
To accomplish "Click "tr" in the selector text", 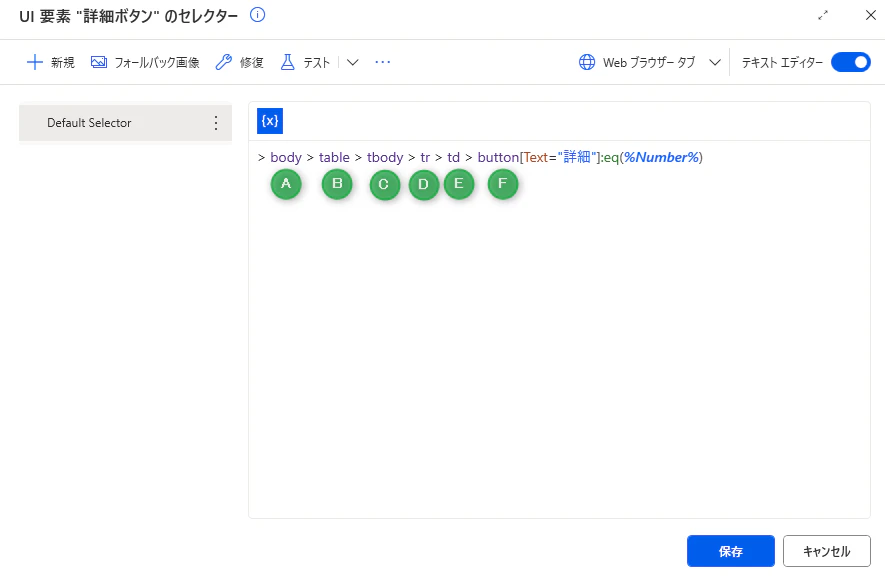I will click(x=425, y=157).
